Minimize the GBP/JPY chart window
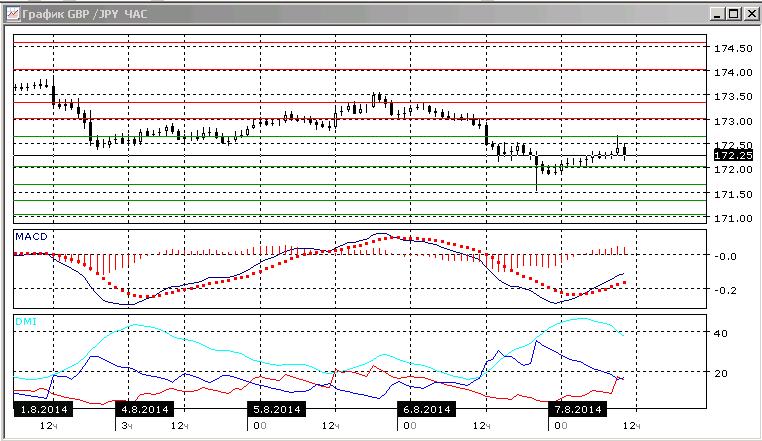This screenshot has width=762, height=441. 717,14
